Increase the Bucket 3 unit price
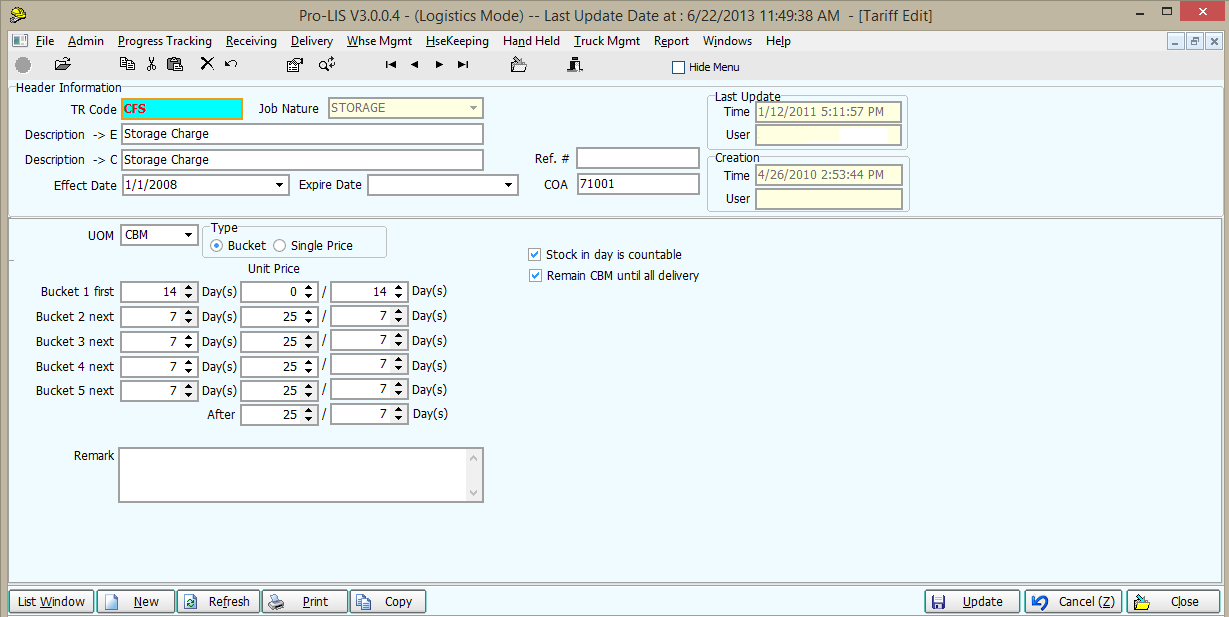The image size is (1229, 617). (x=309, y=337)
